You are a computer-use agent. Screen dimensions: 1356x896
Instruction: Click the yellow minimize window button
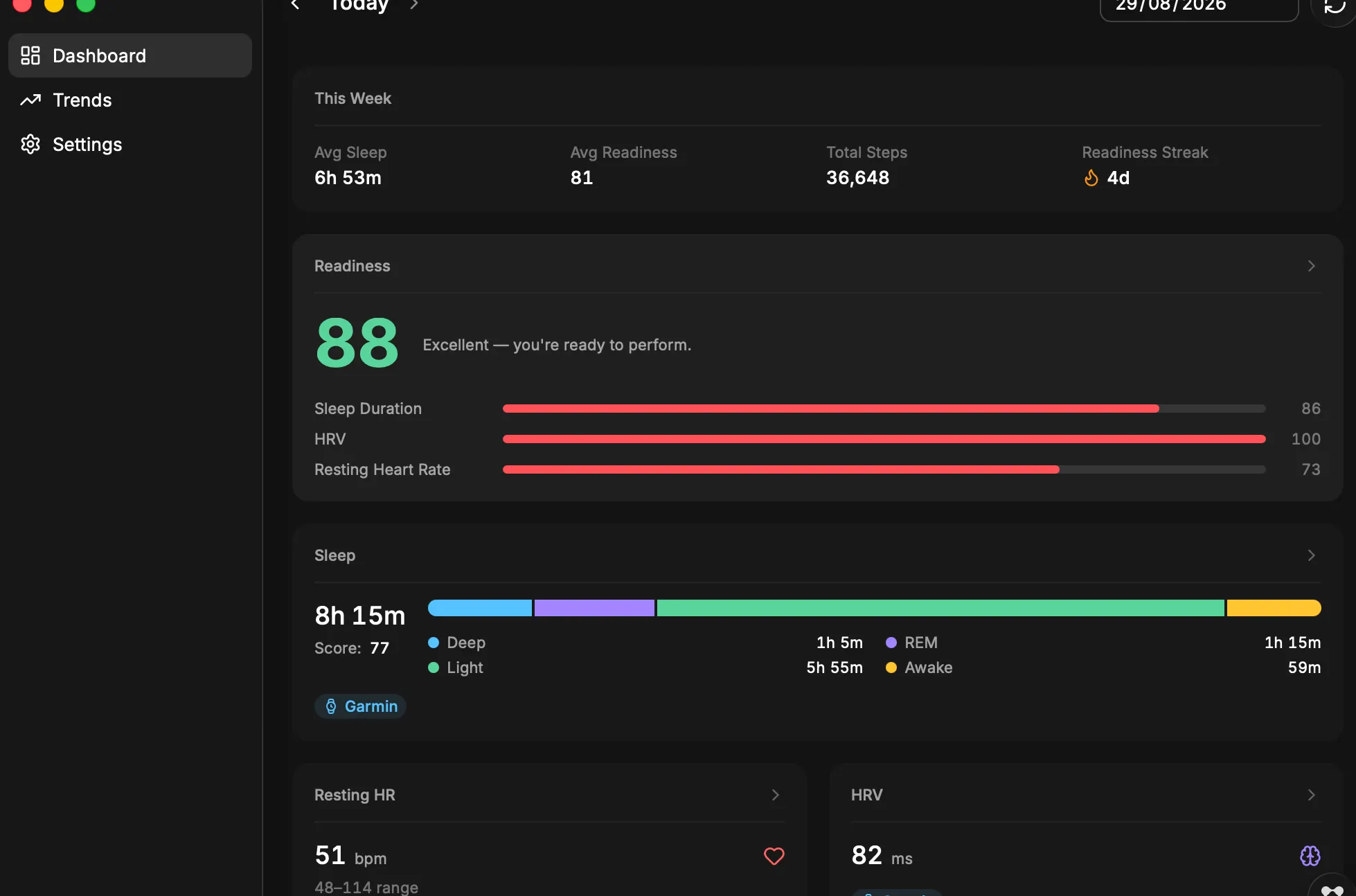(x=54, y=3)
